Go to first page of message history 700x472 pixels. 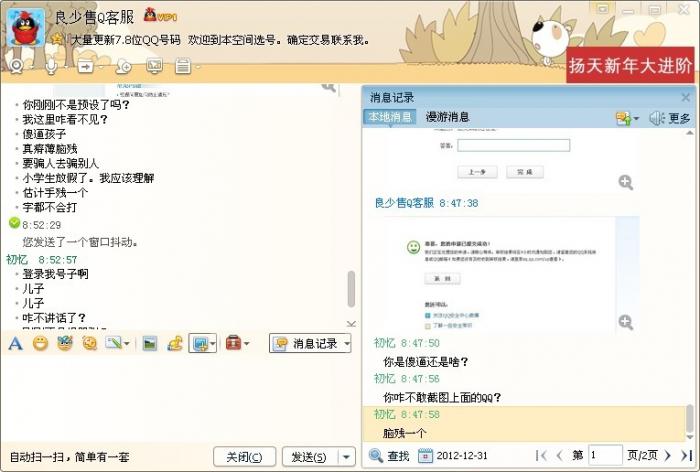(541, 456)
